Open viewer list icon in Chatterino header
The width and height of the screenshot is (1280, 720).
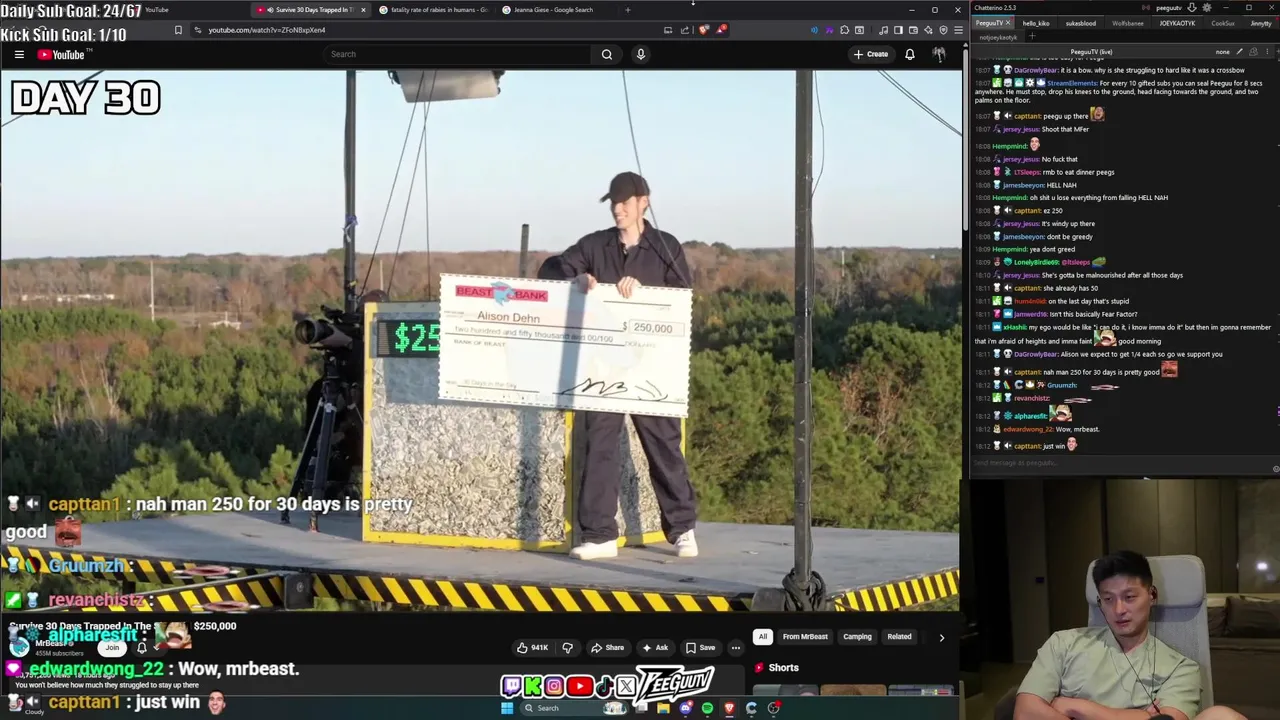(x=1255, y=52)
